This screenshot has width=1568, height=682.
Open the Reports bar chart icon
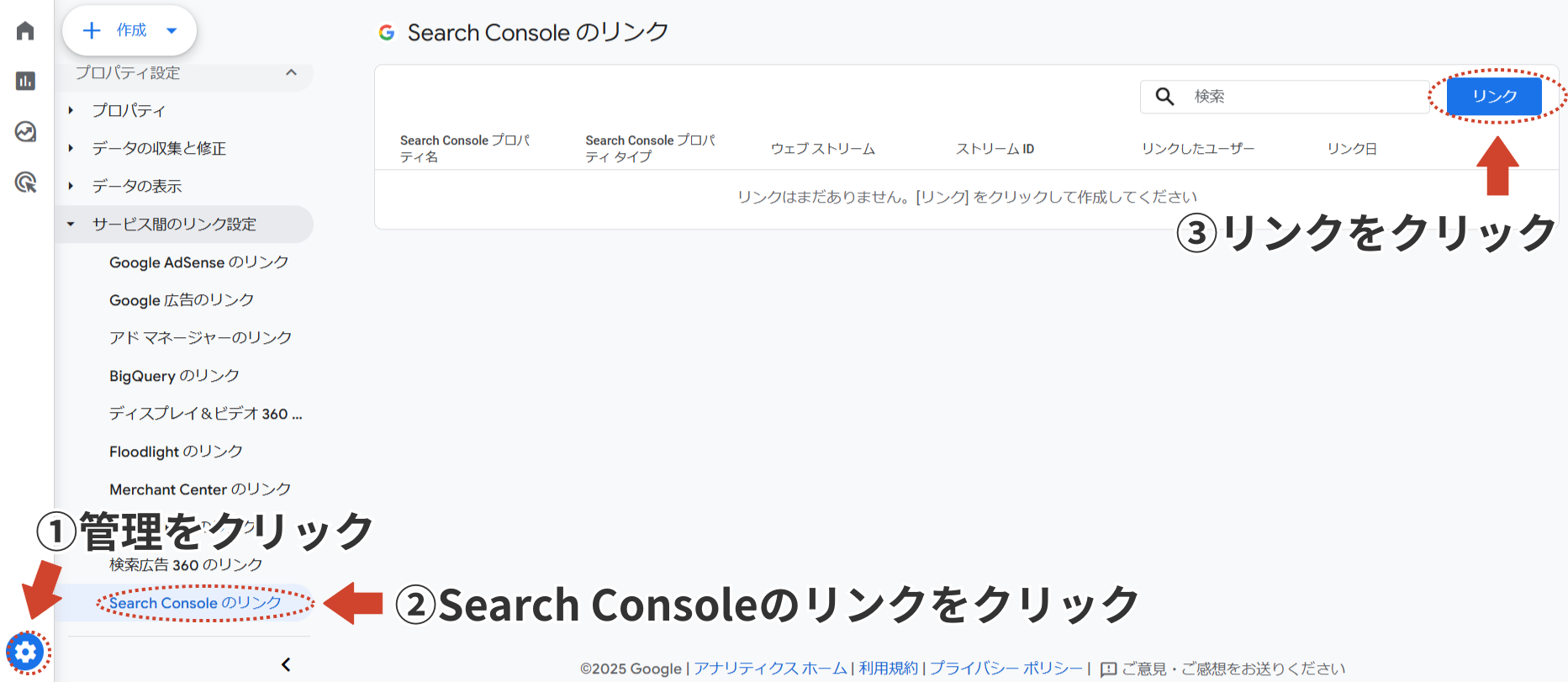(25, 81)
